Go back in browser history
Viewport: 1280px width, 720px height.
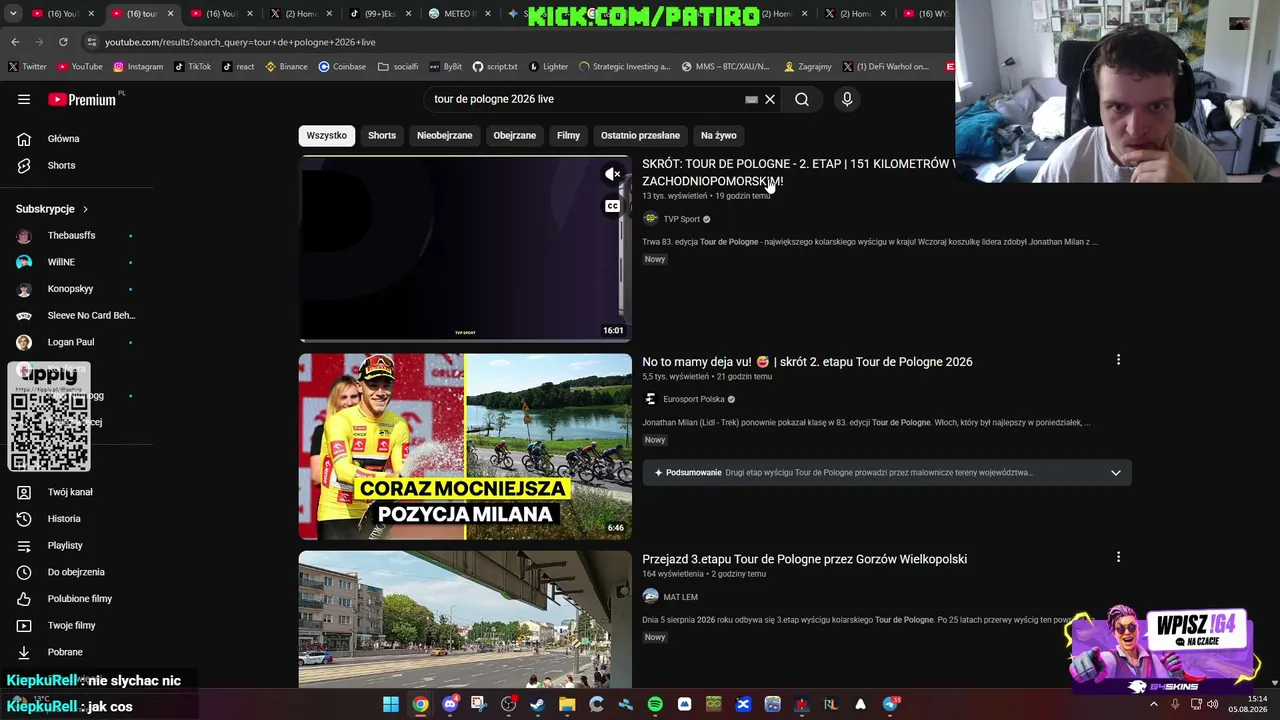coord(15,42)
